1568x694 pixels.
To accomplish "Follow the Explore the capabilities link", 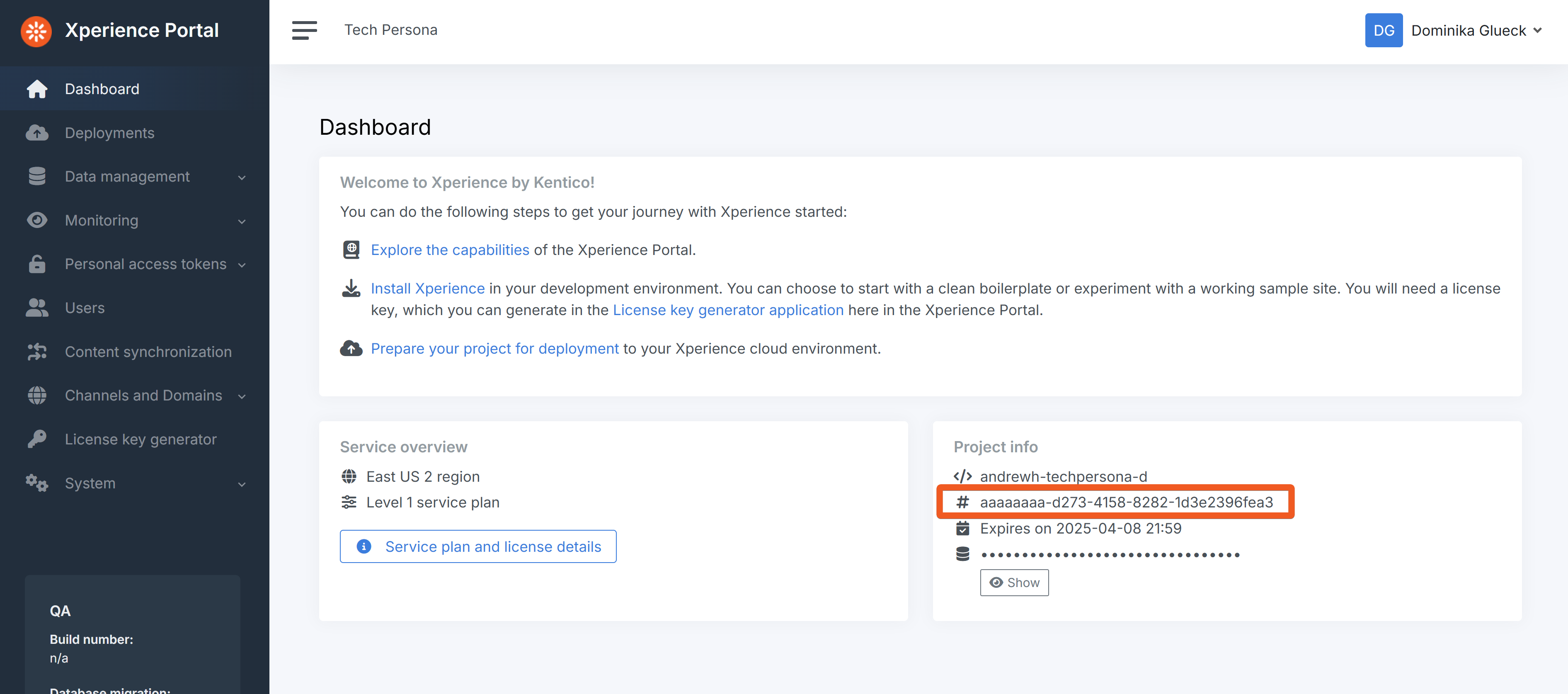I will tap(450, 250).
